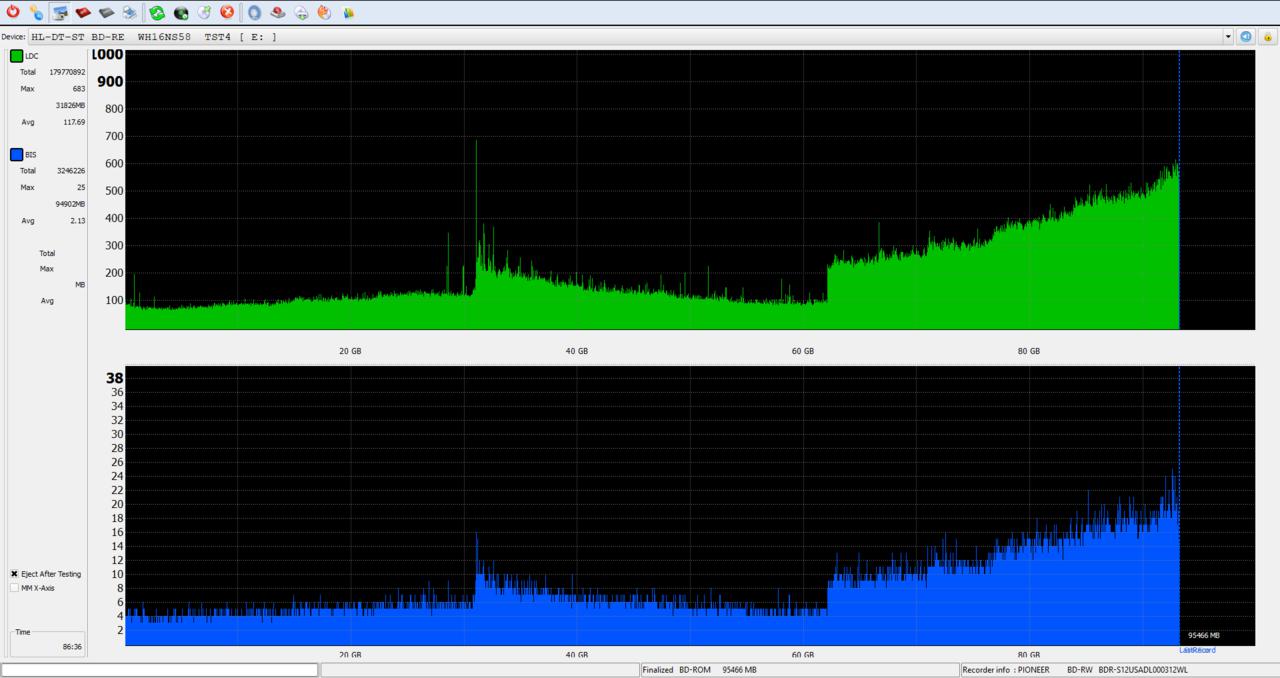
Task: Click the red X stop icon
Action: (227, 12)
